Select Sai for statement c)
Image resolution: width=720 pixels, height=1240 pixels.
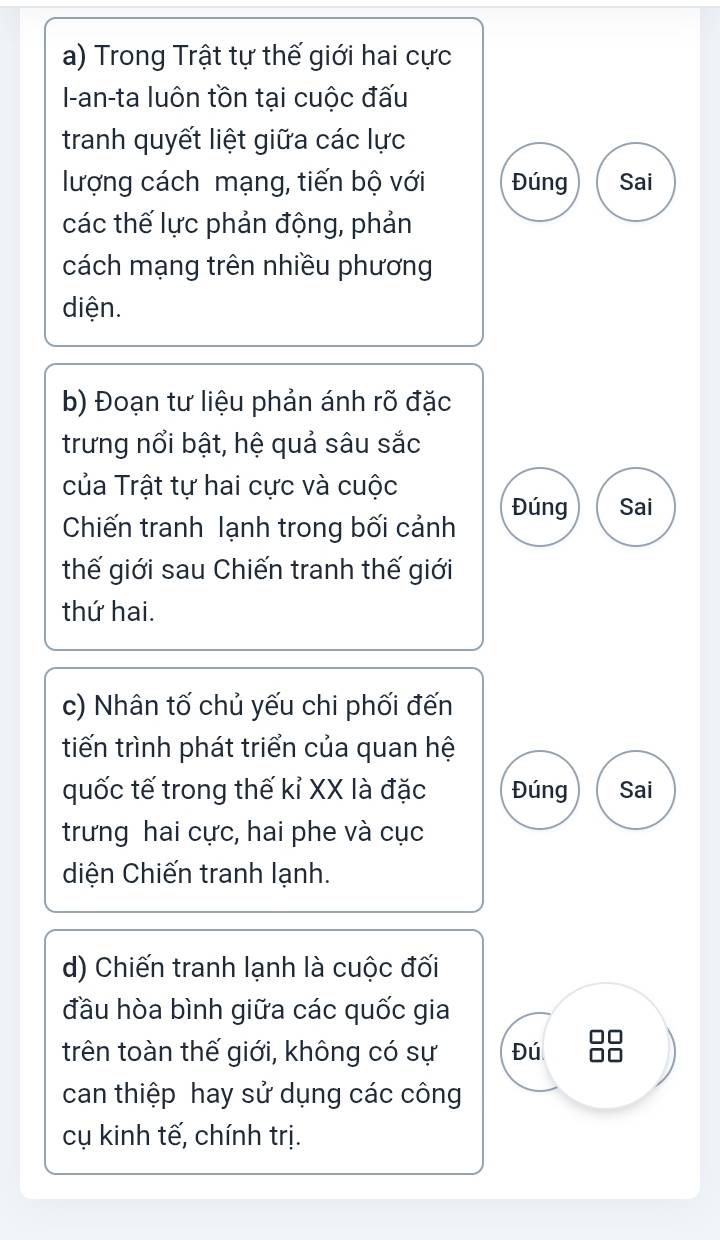(636, 790)
